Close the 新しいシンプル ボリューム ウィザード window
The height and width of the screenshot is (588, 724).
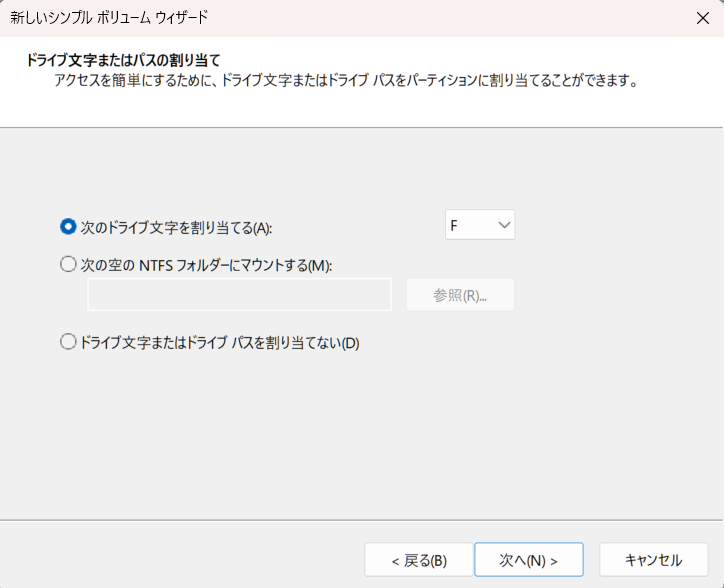[x=702, y=18]
